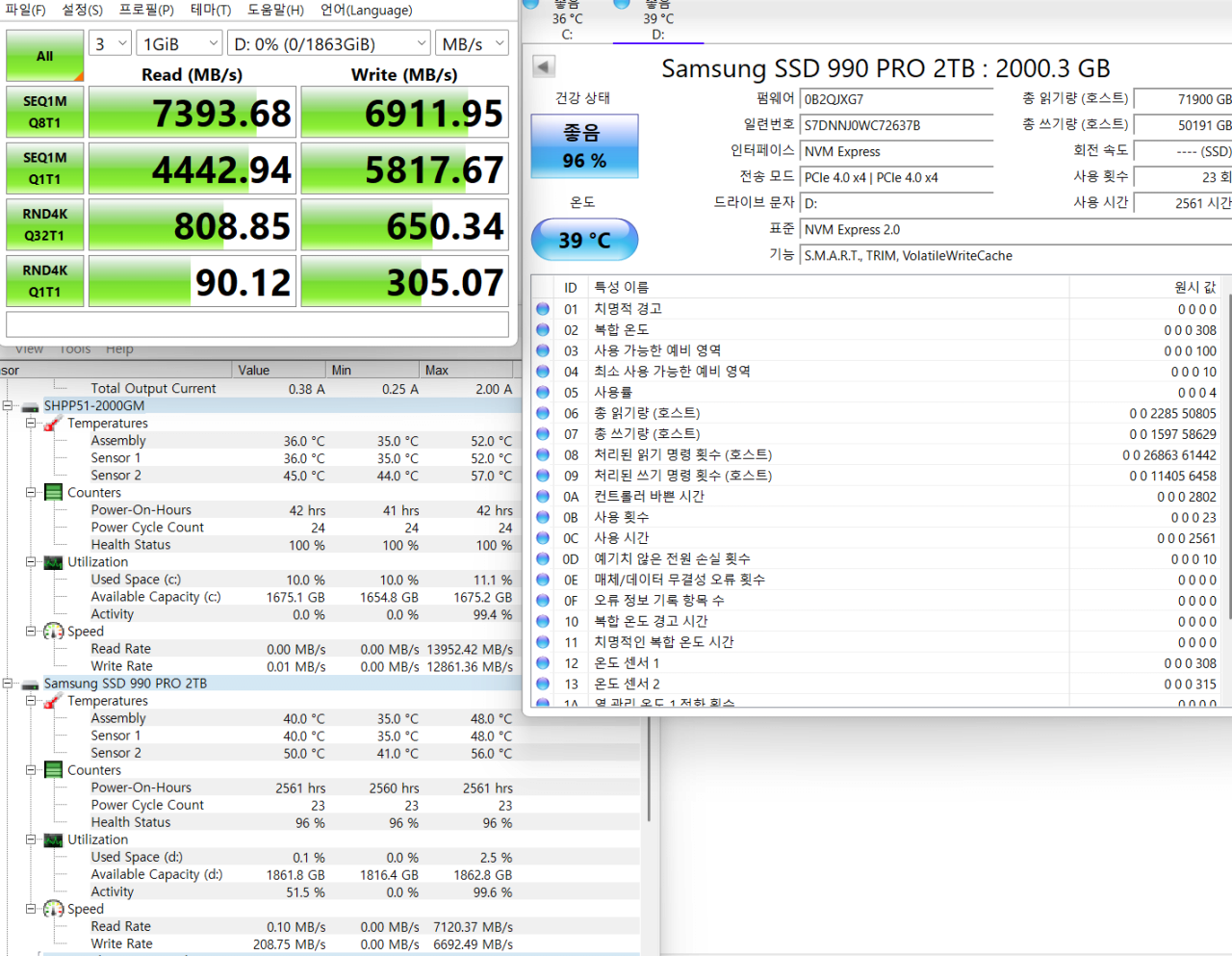The height and width of the screenshot is (956, 1232).
Task: Open the test count dropdown showing 3
Action: tap(111, 43)
